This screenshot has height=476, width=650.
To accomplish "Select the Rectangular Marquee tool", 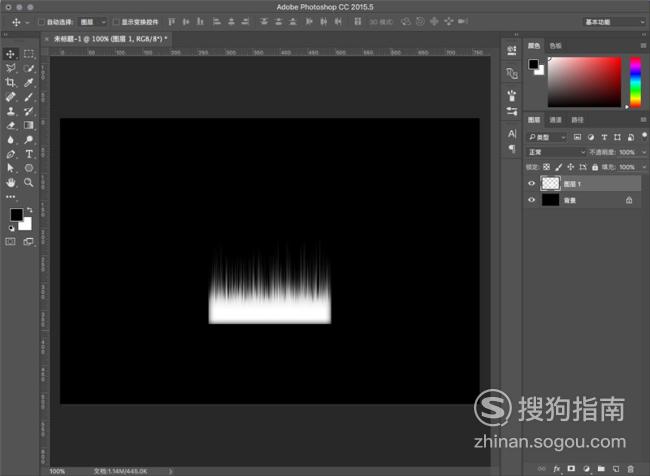I will [29, 54].
